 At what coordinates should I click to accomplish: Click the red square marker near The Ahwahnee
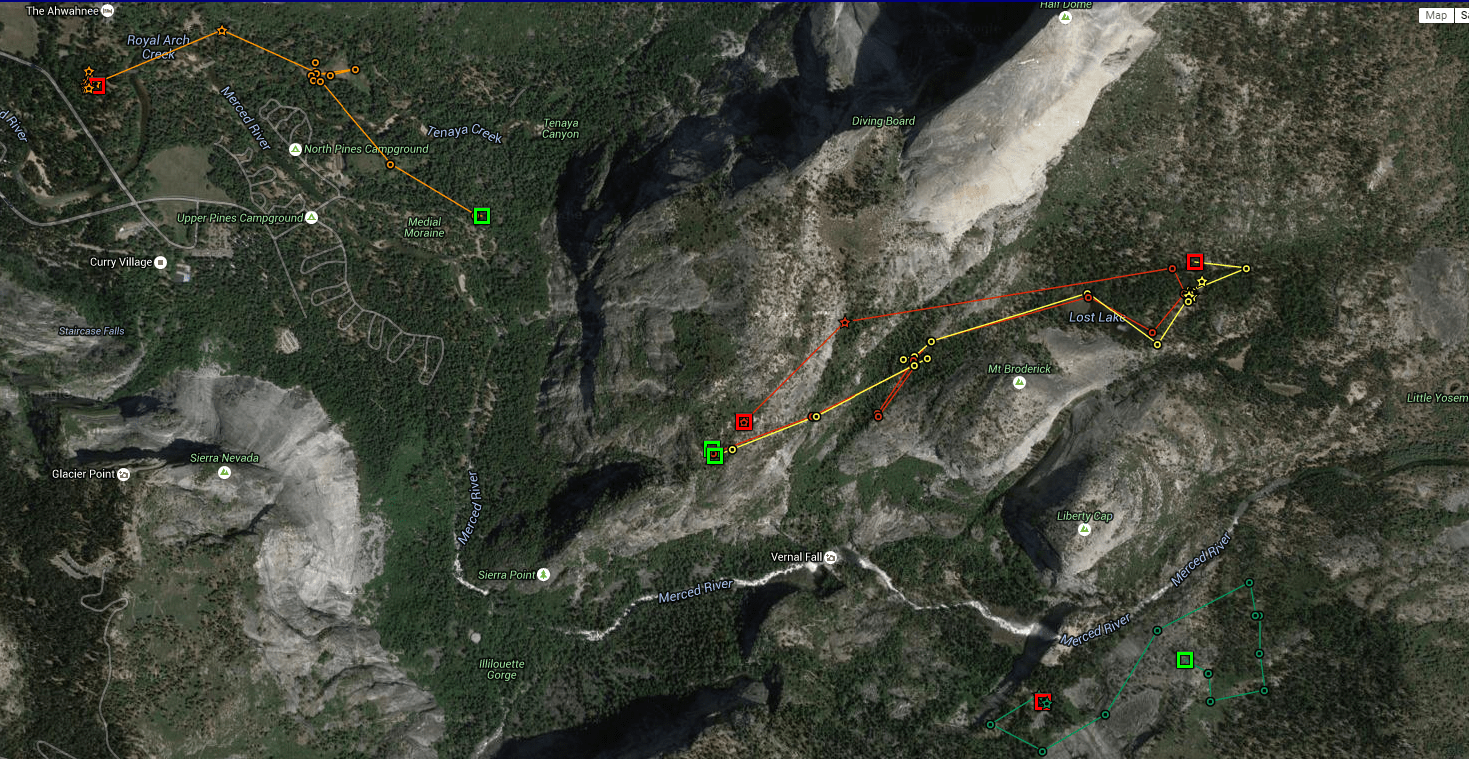pyautogui.click(x=97, y=85)
